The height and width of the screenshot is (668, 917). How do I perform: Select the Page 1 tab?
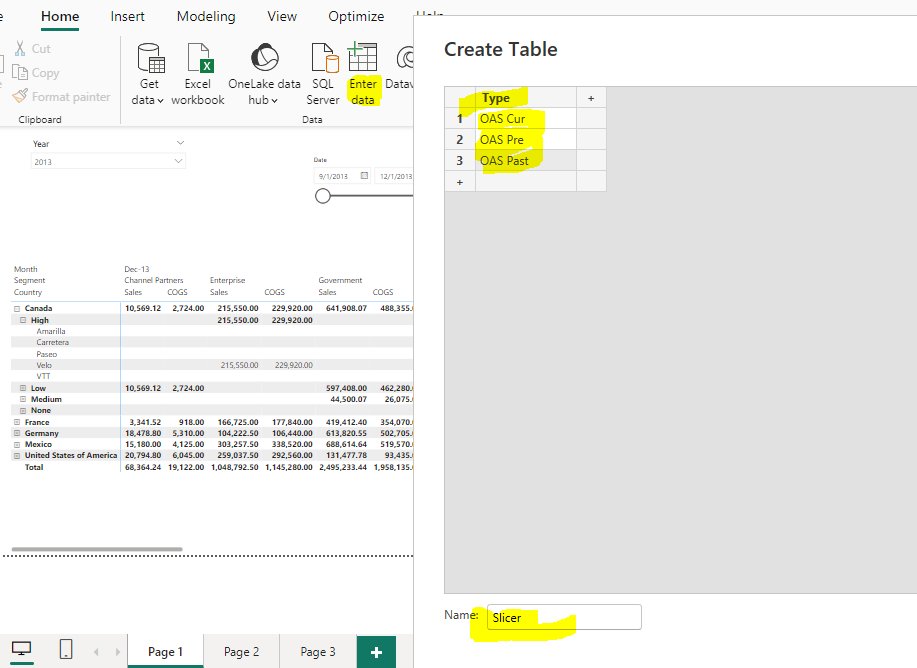[x=166, y=652]
